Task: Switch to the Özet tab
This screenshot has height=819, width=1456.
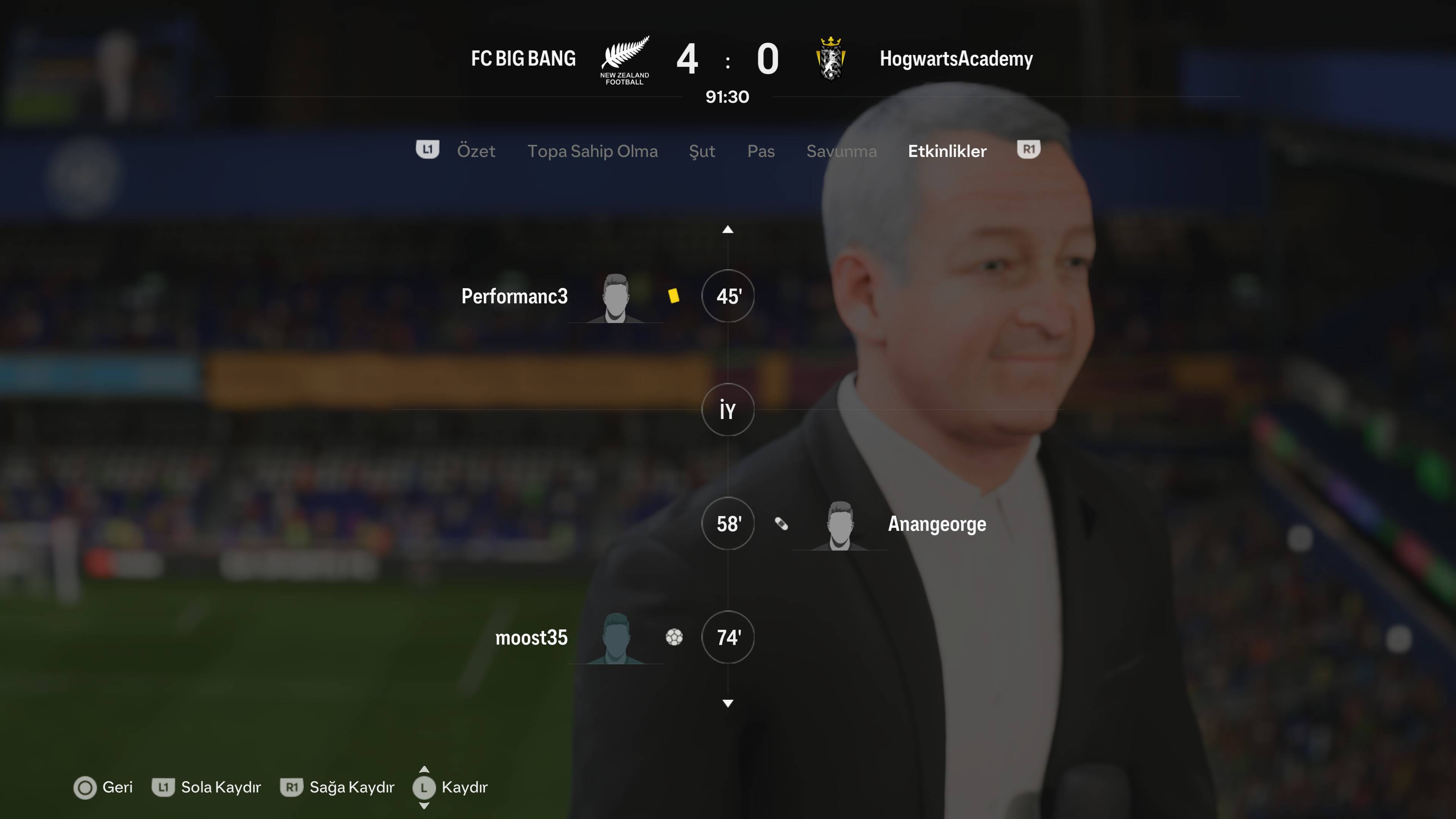Action: [476, 151]
